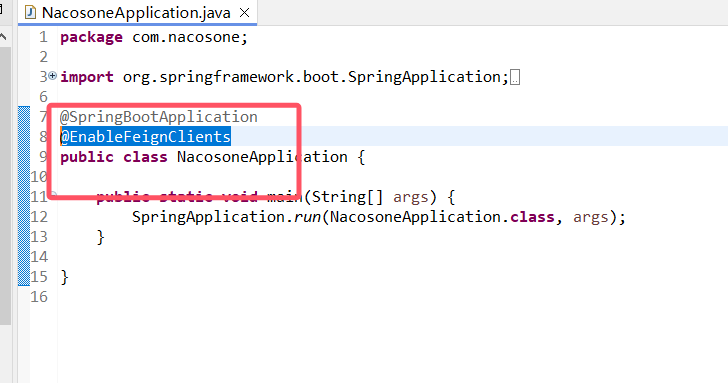
Task: Click the package keyword on line 1
Action: [x=91, y=38]
